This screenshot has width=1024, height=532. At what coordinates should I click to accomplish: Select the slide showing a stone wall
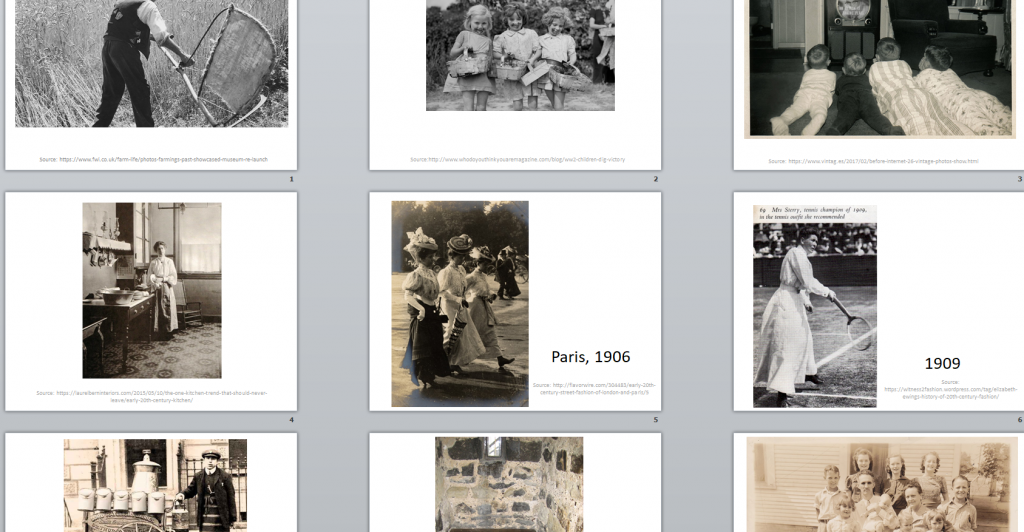(x=515, y=483)
